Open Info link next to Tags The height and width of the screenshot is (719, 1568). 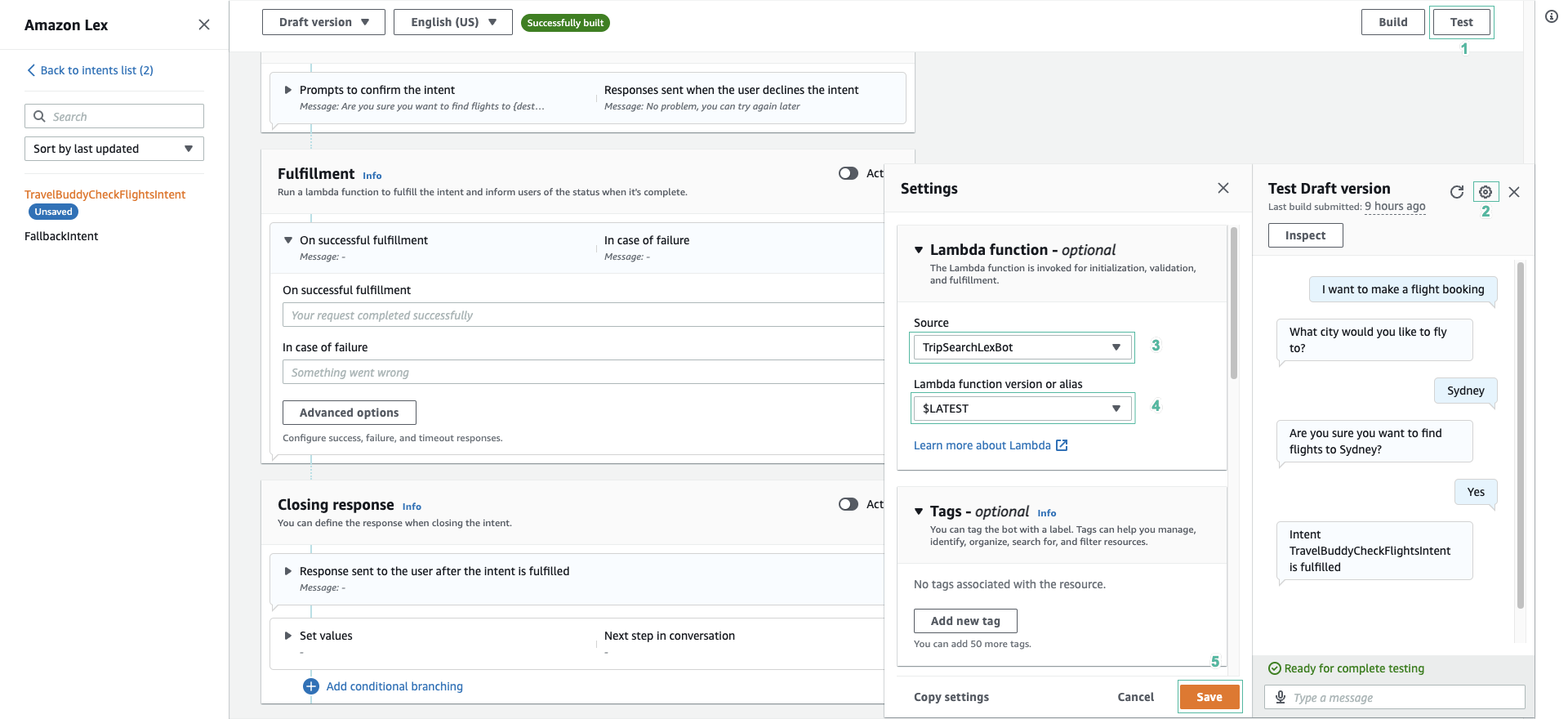click(x=1047, y=513)
